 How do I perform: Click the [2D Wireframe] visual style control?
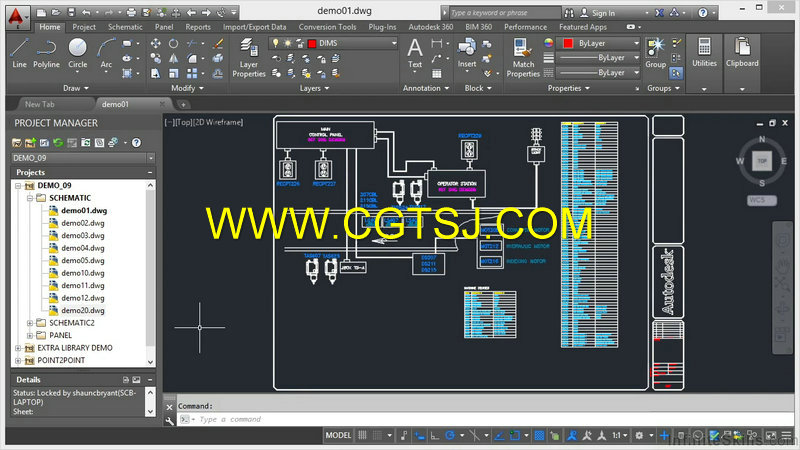click(x=218, y=122)
